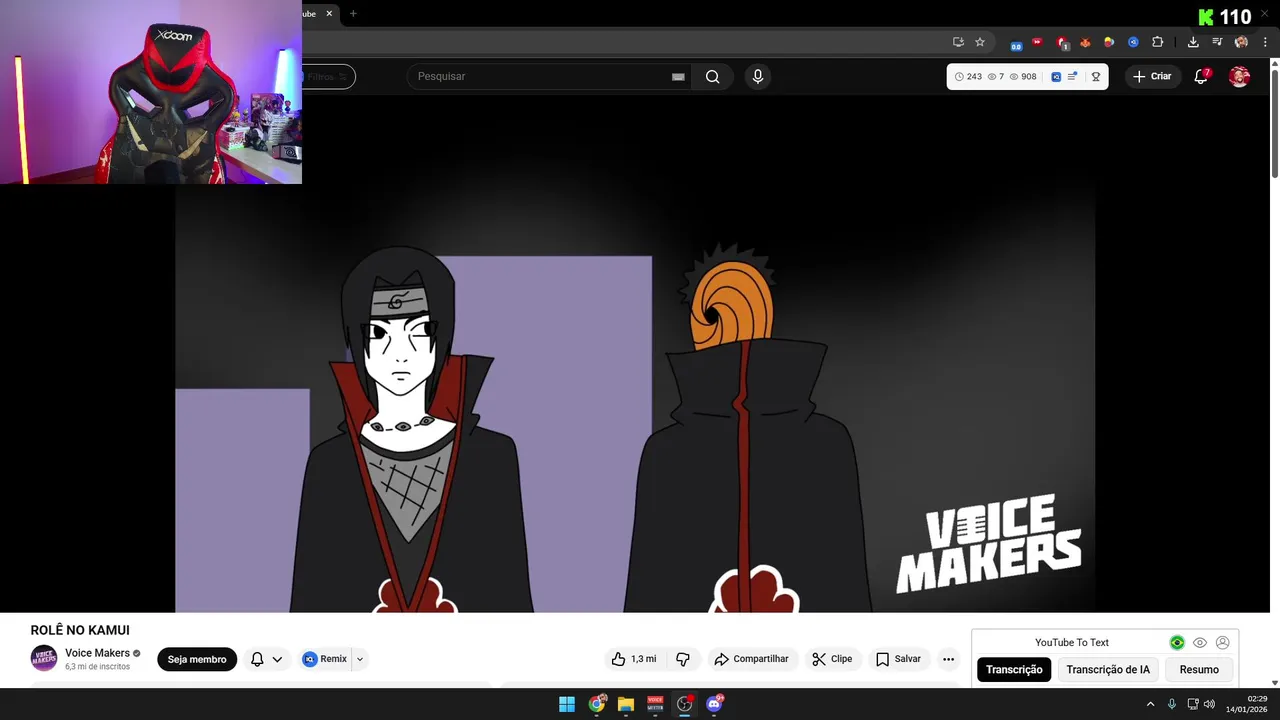The image size is (1280, 720).
Task: Open the YouTube notifications bell
Action: pos(1202,76)
